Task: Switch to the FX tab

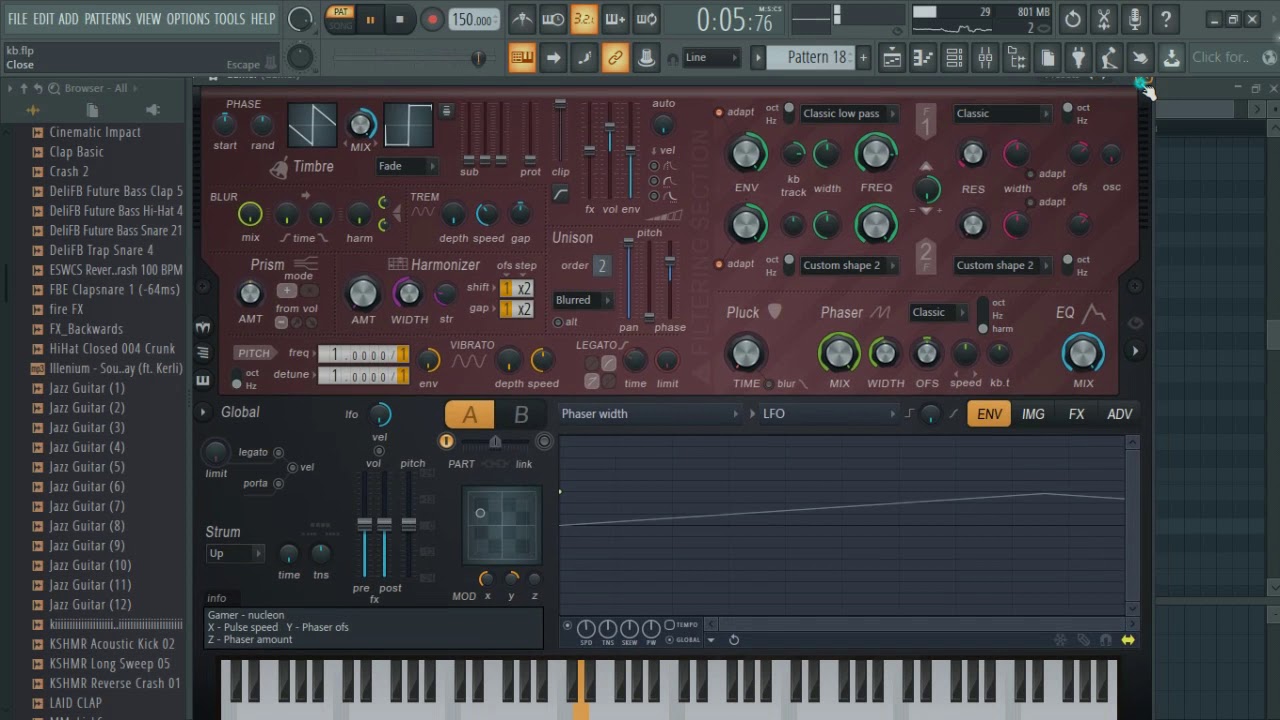Action: click(x=1076, y=414)
